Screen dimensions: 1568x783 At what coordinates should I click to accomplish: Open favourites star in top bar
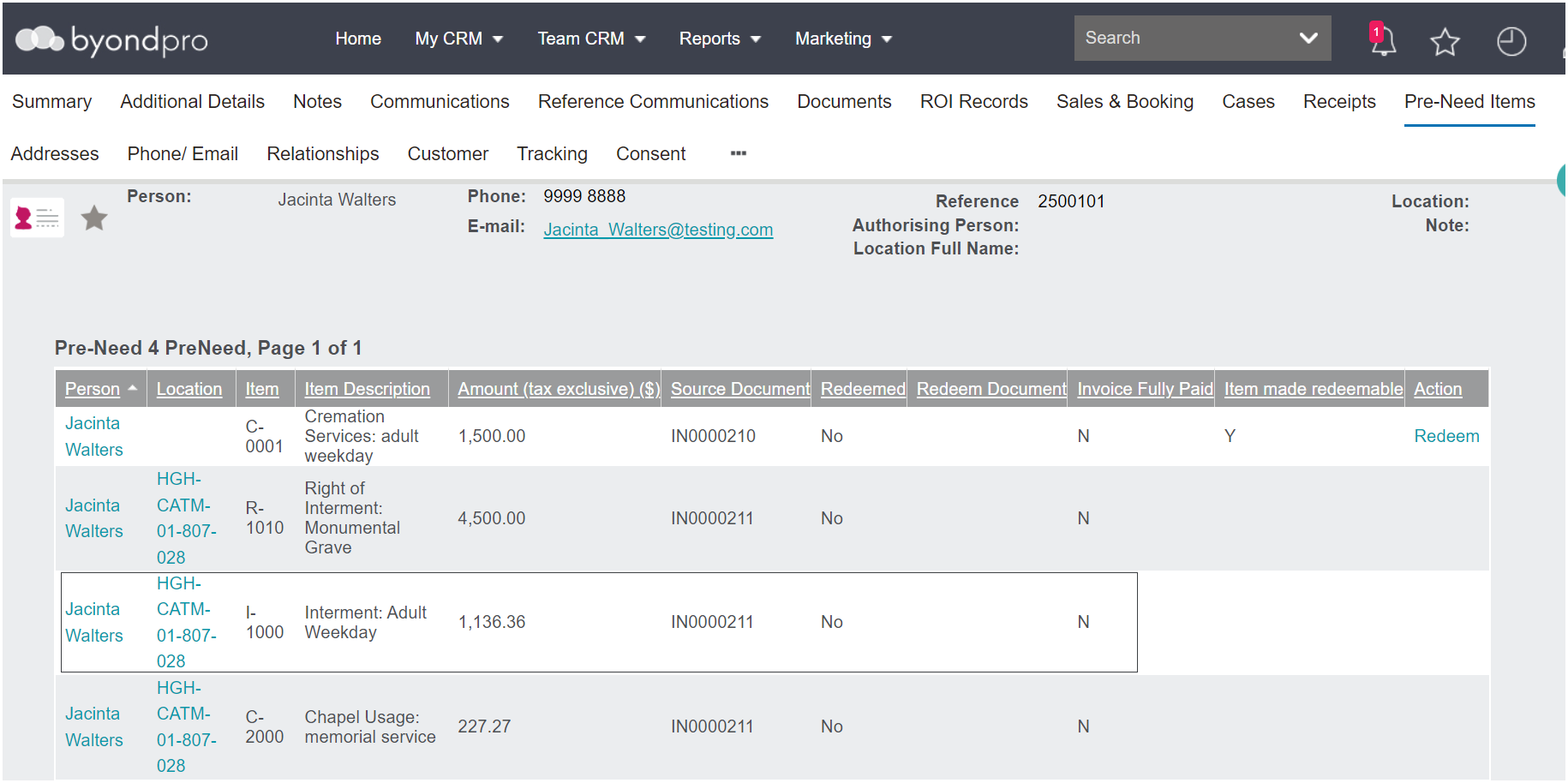[x=1445, y=40]
